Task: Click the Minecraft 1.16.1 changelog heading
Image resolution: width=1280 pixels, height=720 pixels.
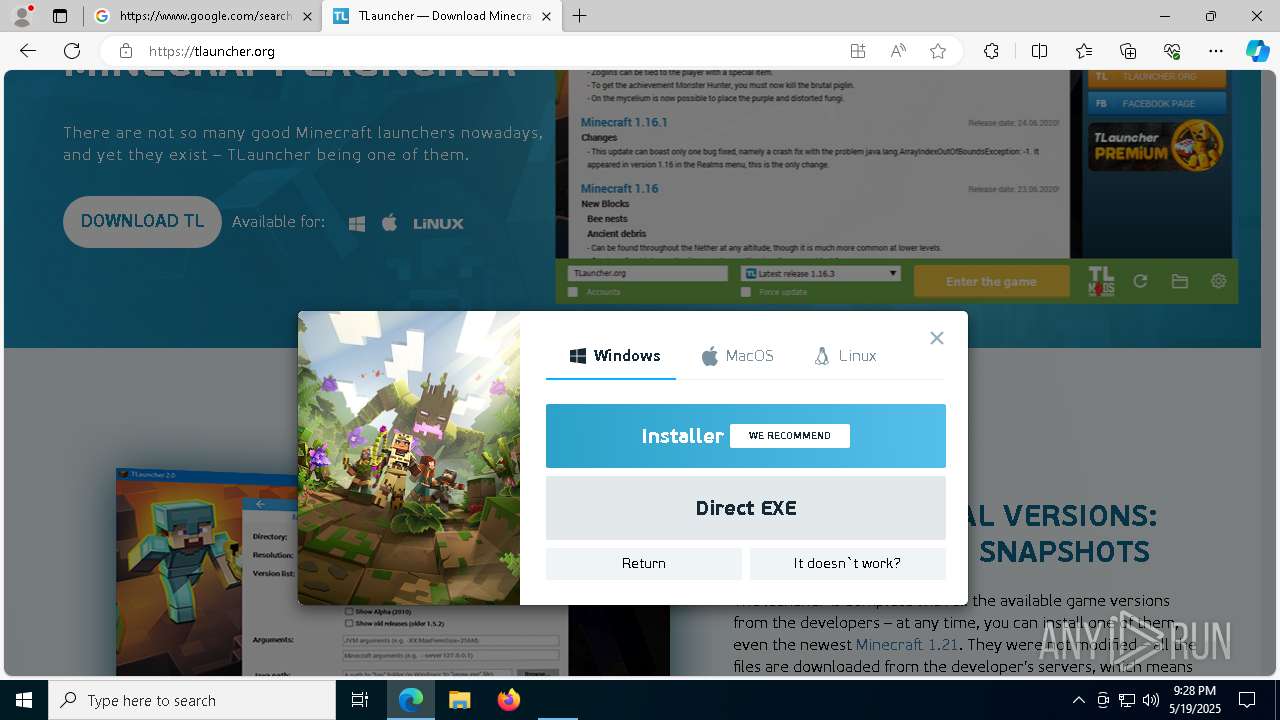Action: click(624, 122)
